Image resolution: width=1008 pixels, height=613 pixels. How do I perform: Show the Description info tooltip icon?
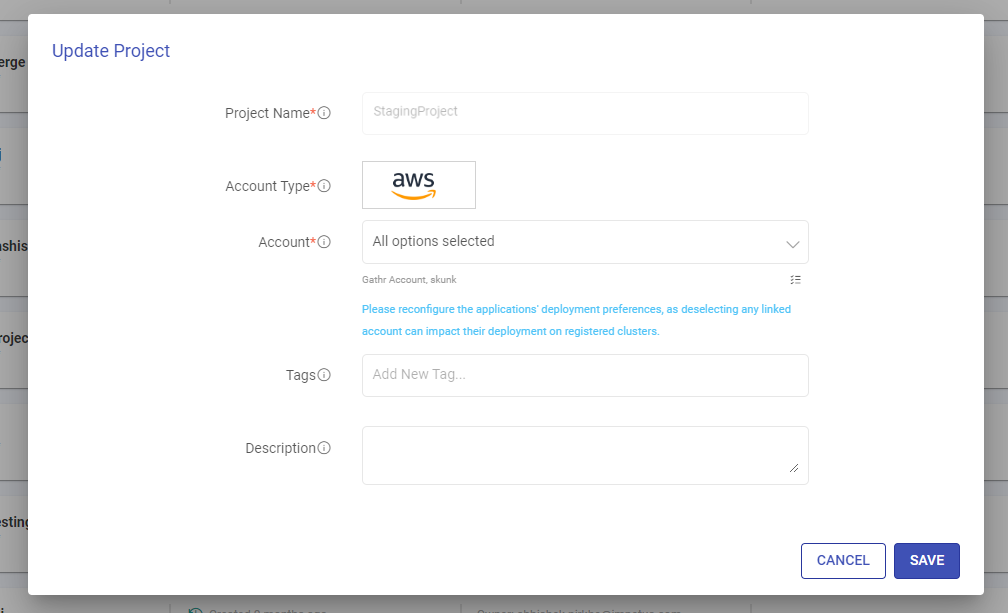[324, 449]
